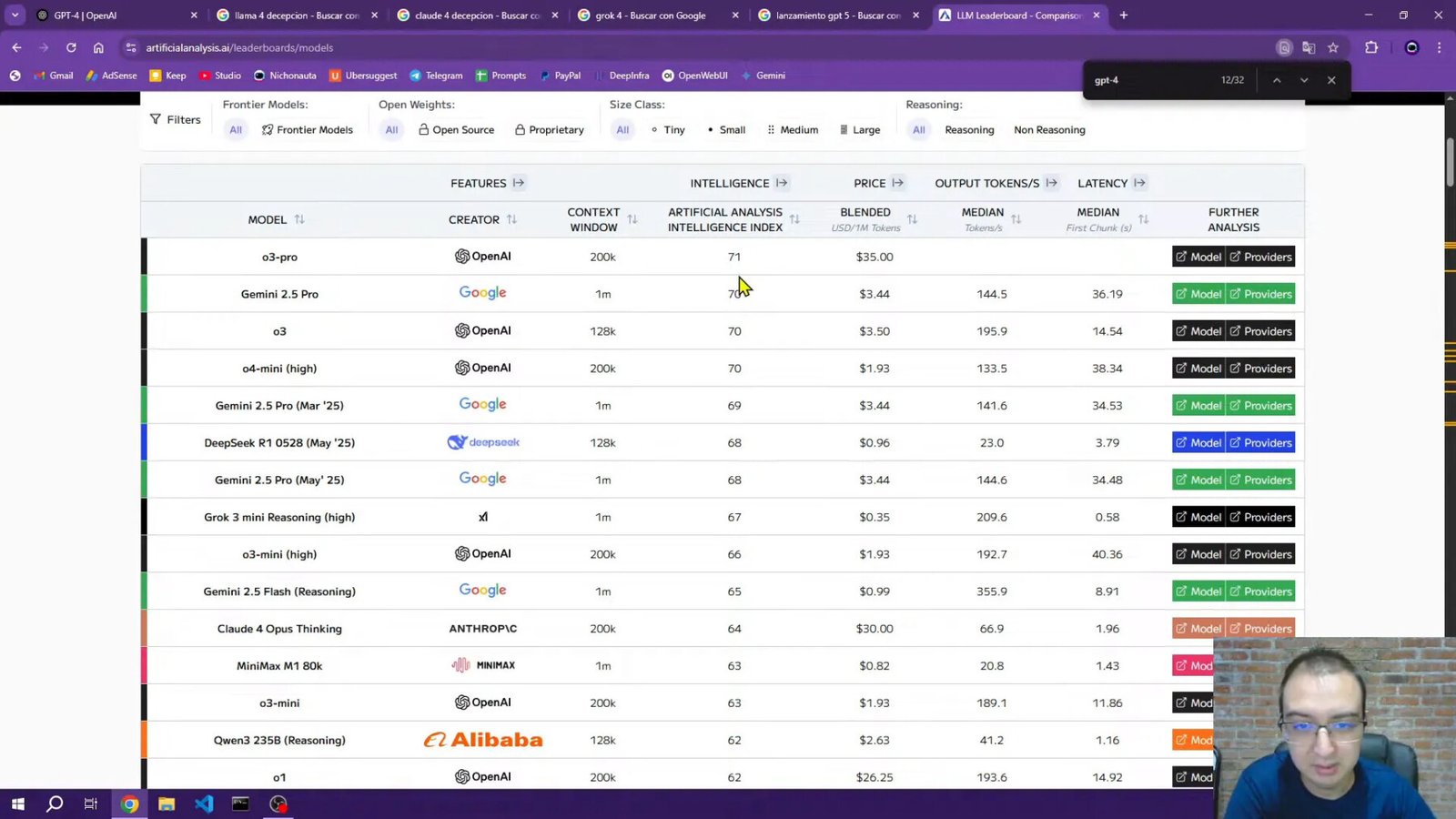The width and height of the screenshot is (1456, 819).
Task: Expand the Price column group
Action: (898, 183)
